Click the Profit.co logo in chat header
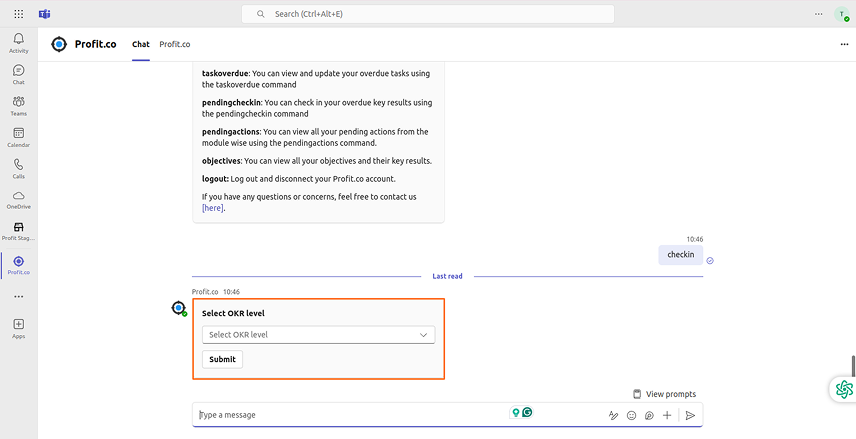This screenshot has height=439, width=856. coord(59,44)
